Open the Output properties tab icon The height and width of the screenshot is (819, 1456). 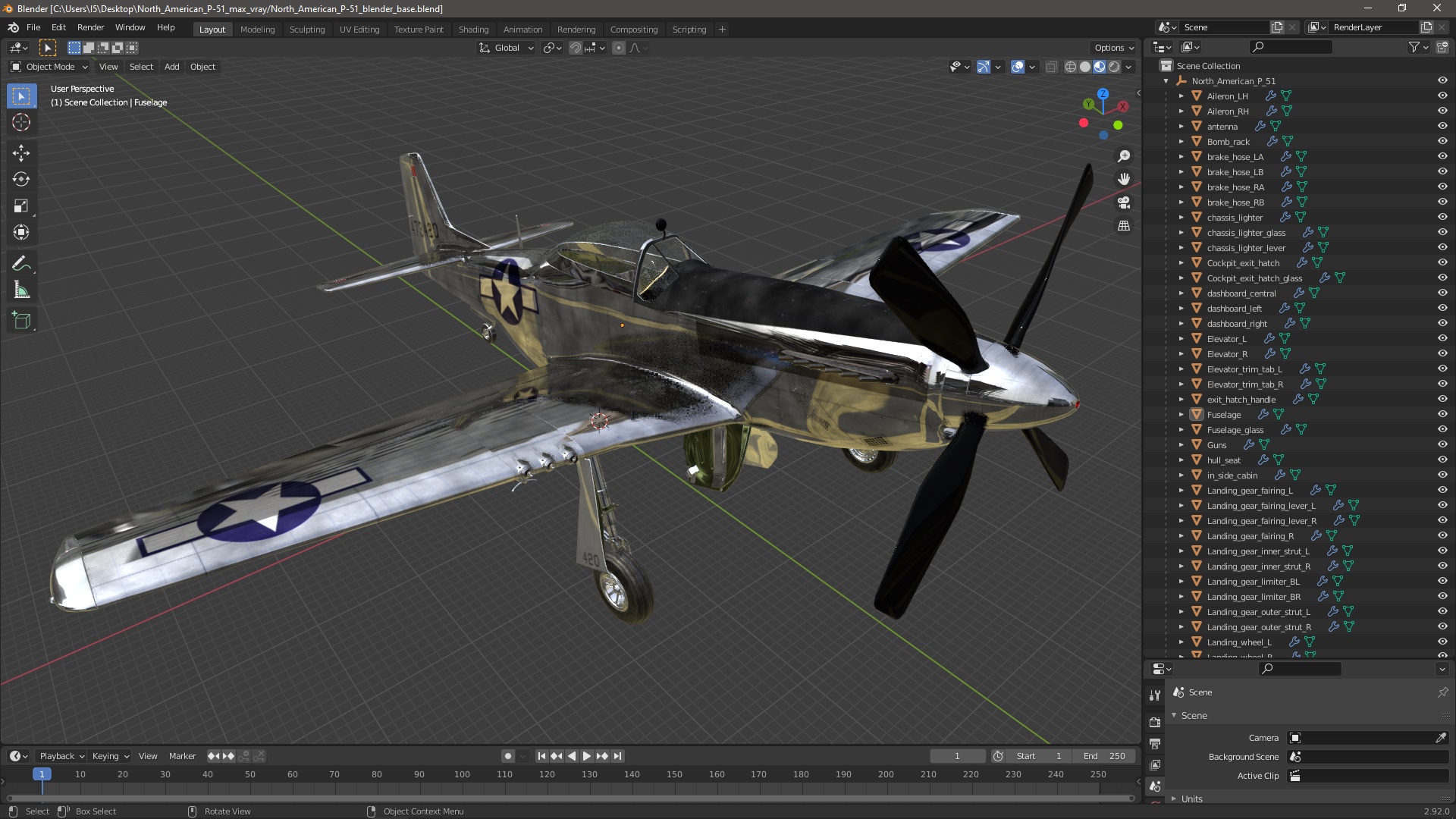[x=1155, y=743]
